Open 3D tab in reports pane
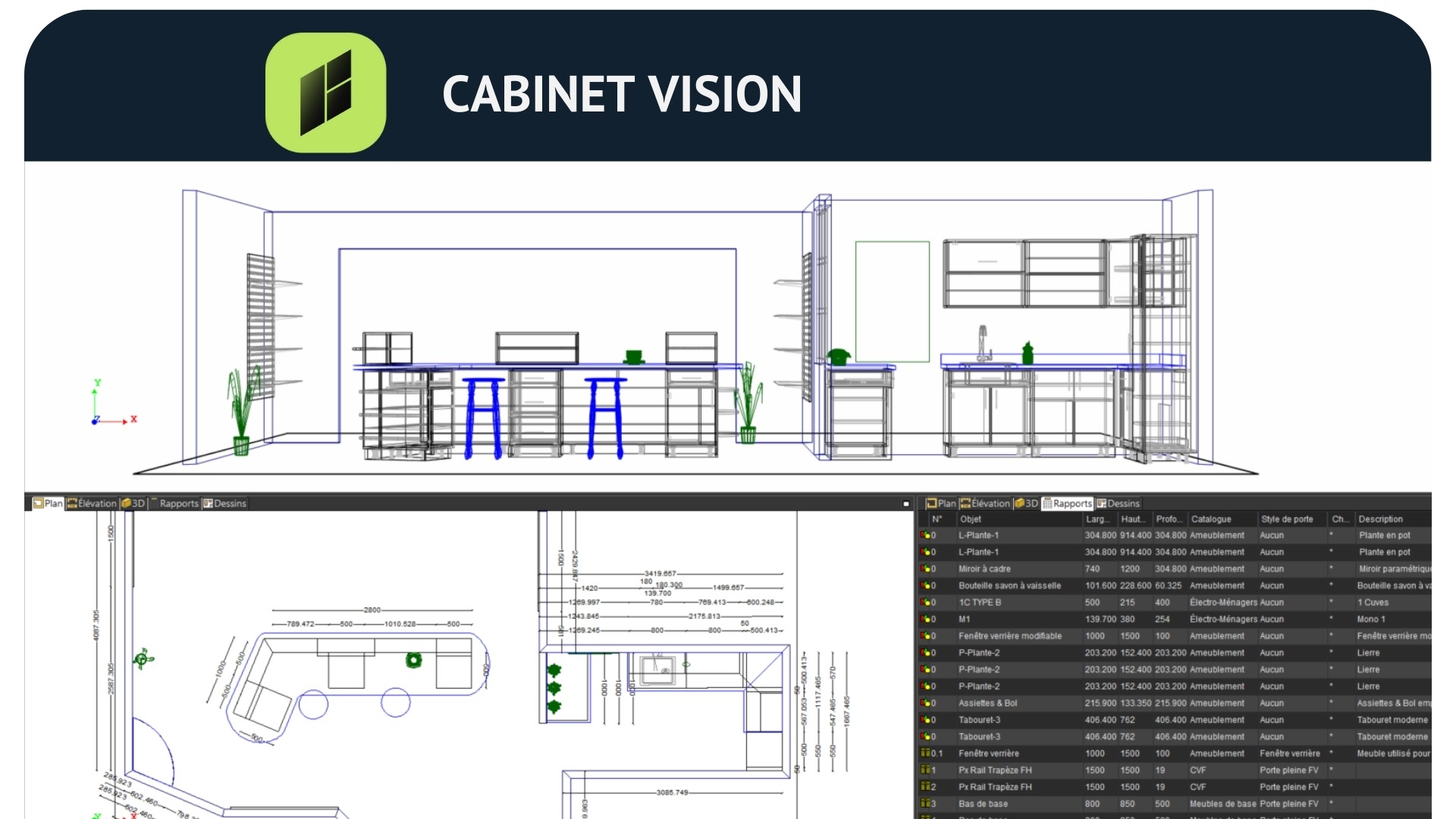The height and width of the screenshot is (819, 1456). point(1026,504)
